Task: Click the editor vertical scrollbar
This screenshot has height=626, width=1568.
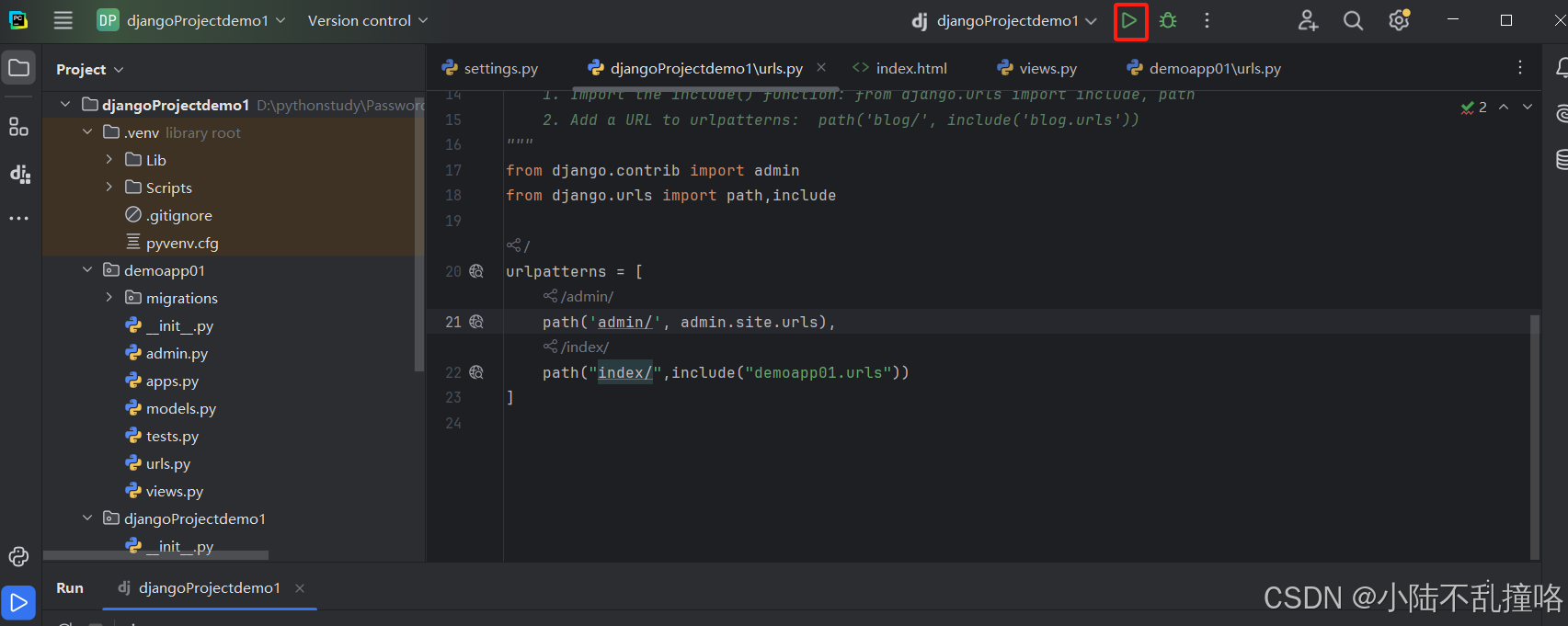Action: [x=1534, y=437]
